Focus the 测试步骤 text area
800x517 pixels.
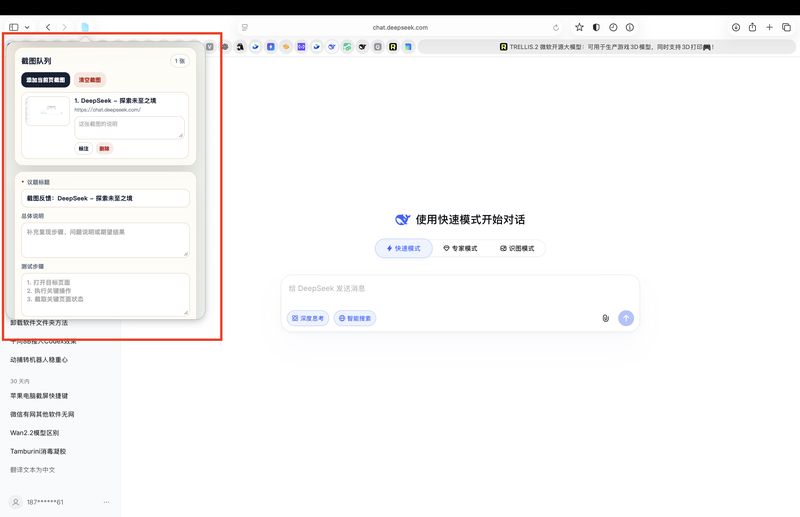[105, 294]
